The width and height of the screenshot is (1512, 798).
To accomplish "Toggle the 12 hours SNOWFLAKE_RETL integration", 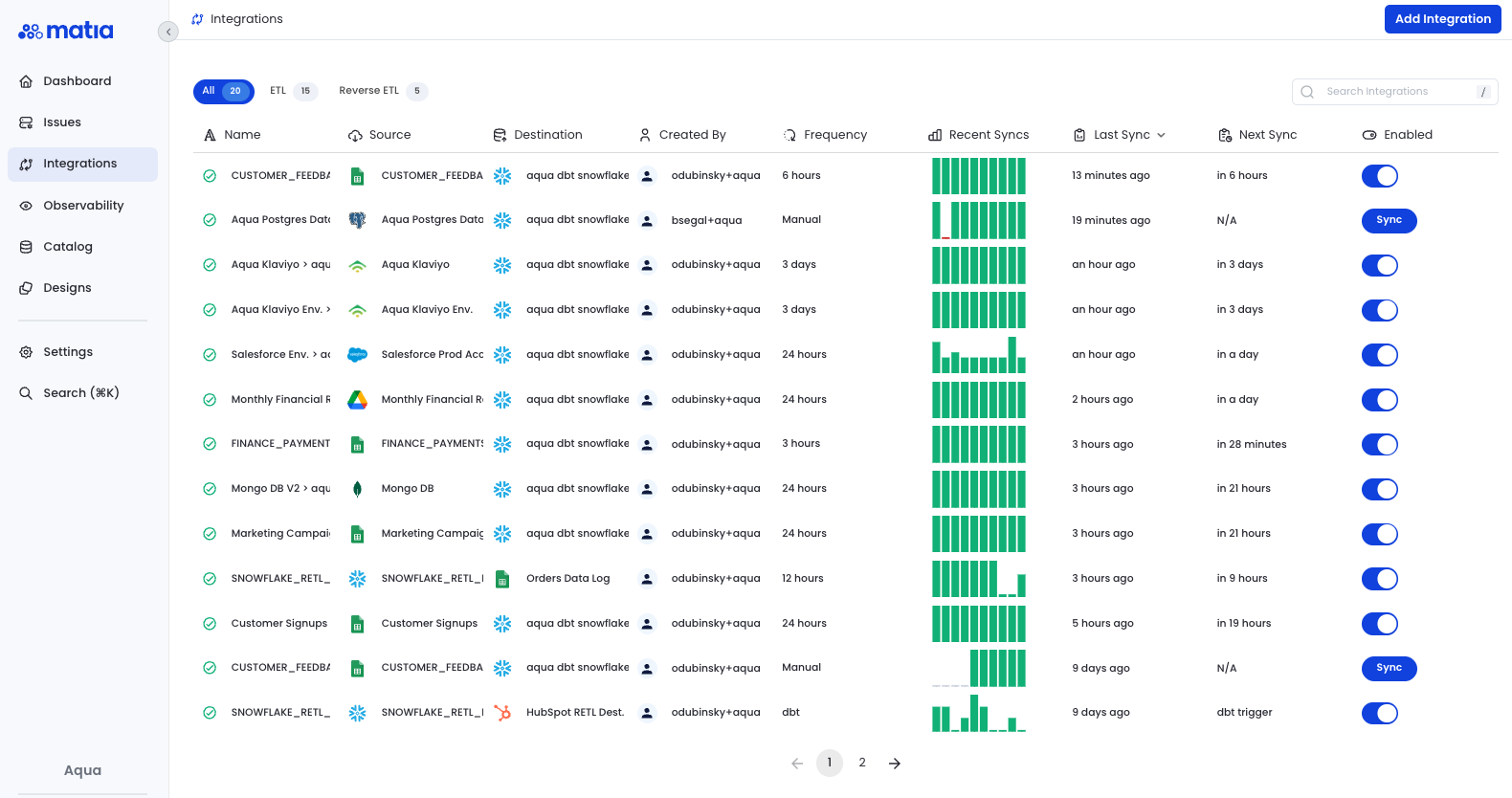I will pos(1380,579).
